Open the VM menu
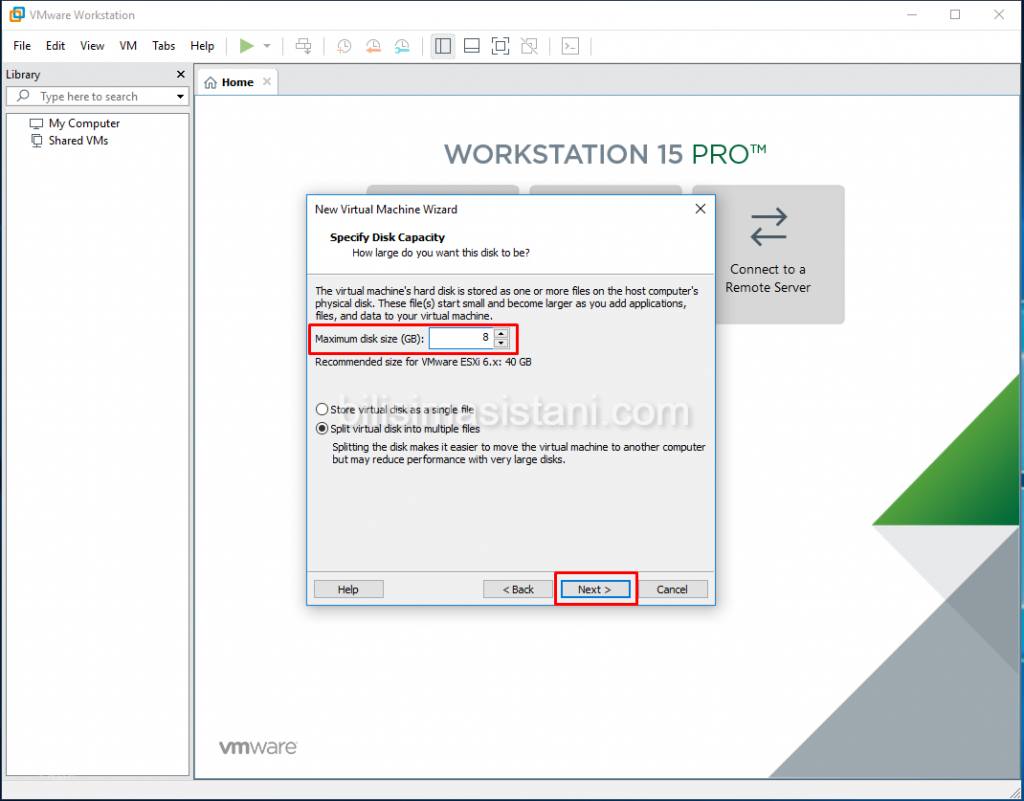Image resolution: width=1024 pixels, height=801 pixels. tap(128, 46)
